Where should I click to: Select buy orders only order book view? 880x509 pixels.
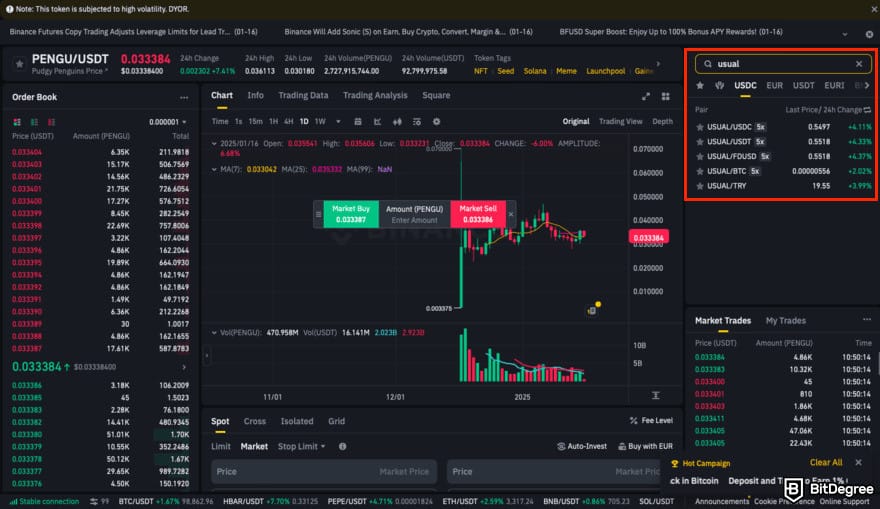click(x=34, y=122)
